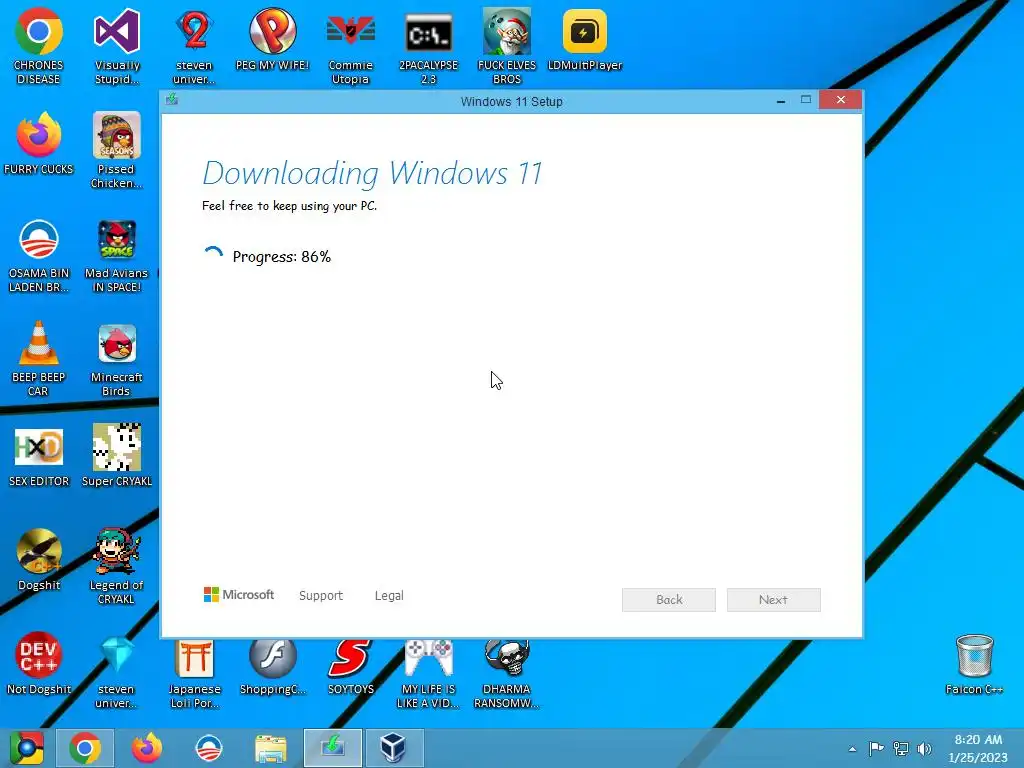Select the Commie Utopia desktop icon
This screenshot has height=768, width=1024.
point(351,46)
